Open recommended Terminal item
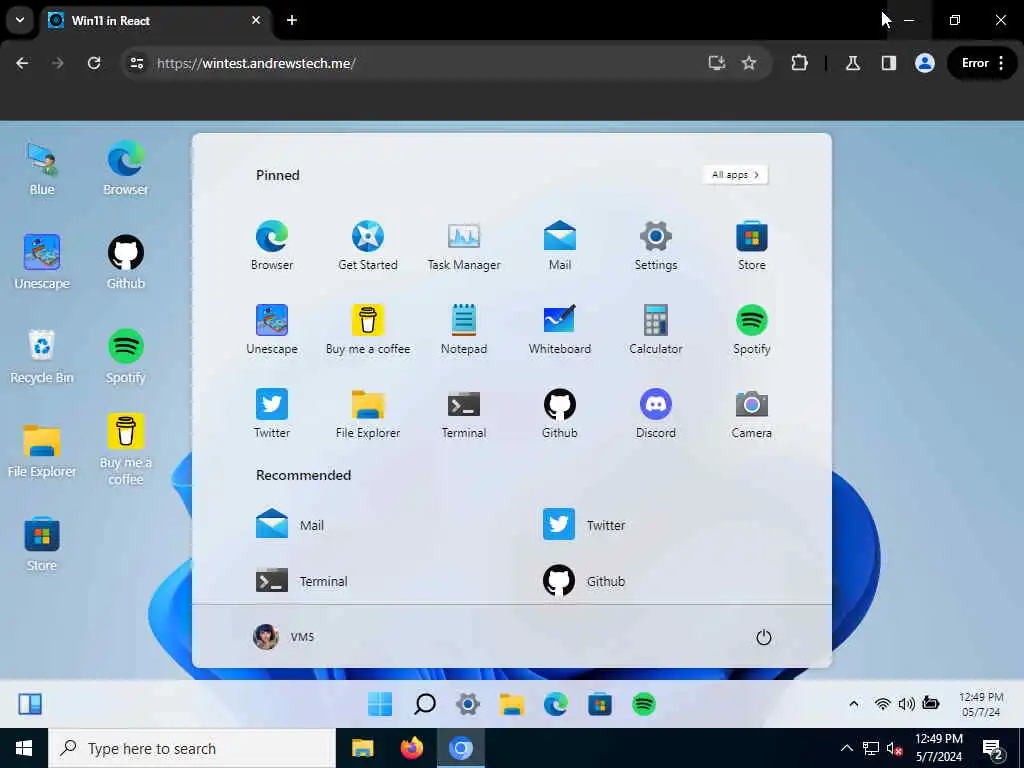 click(x=302, y=581)
